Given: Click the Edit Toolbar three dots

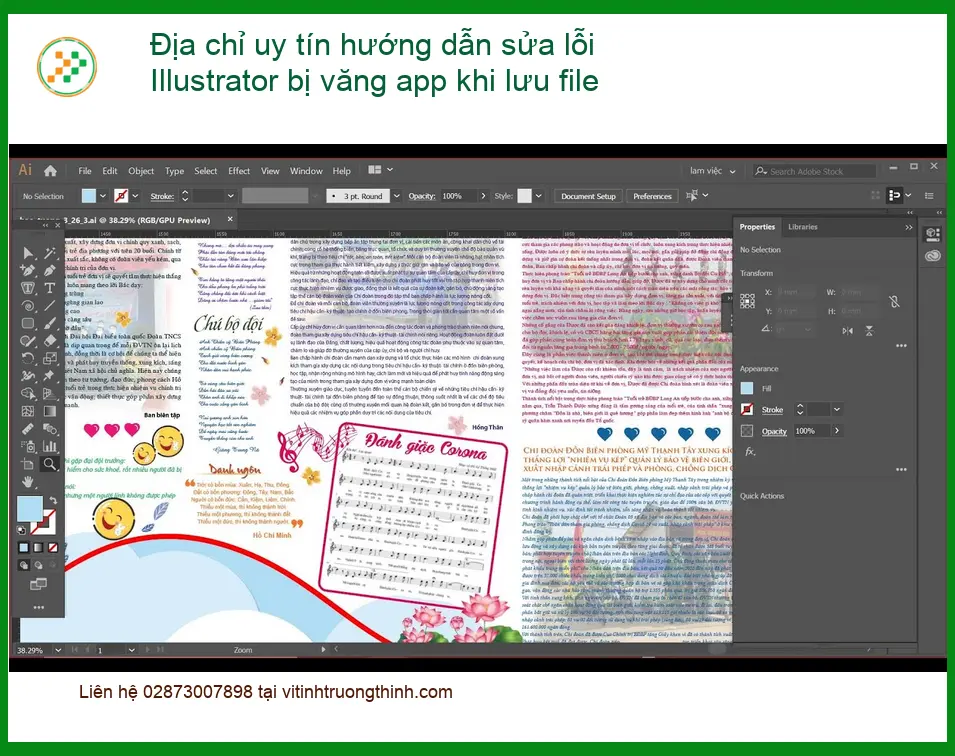Looking at the screenshot, I should [38, 607].
